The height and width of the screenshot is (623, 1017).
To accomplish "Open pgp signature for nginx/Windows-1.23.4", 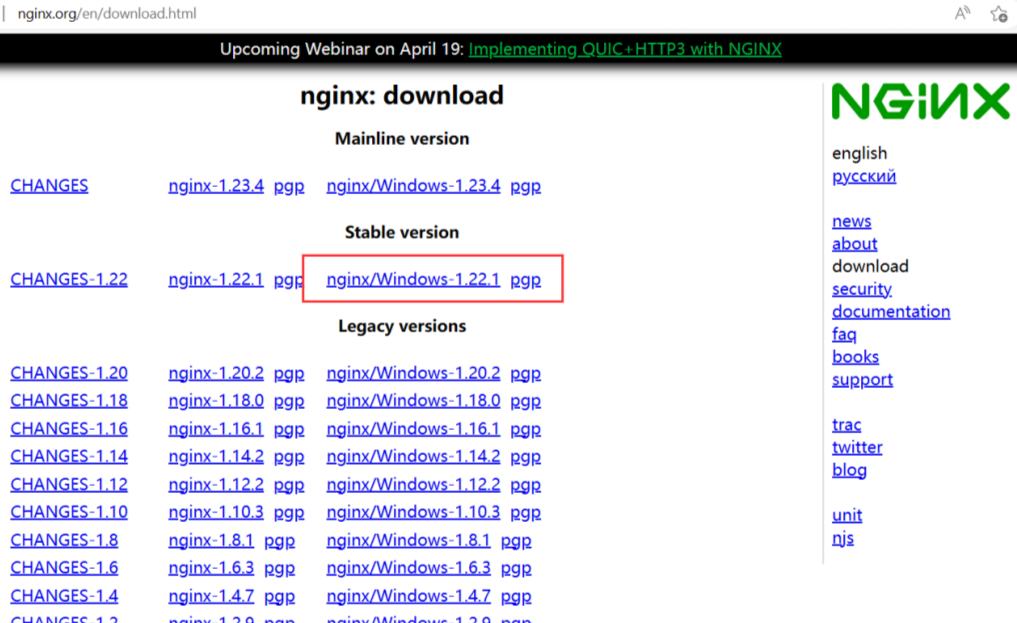I will pyautogui.click(x=525, y=187).
